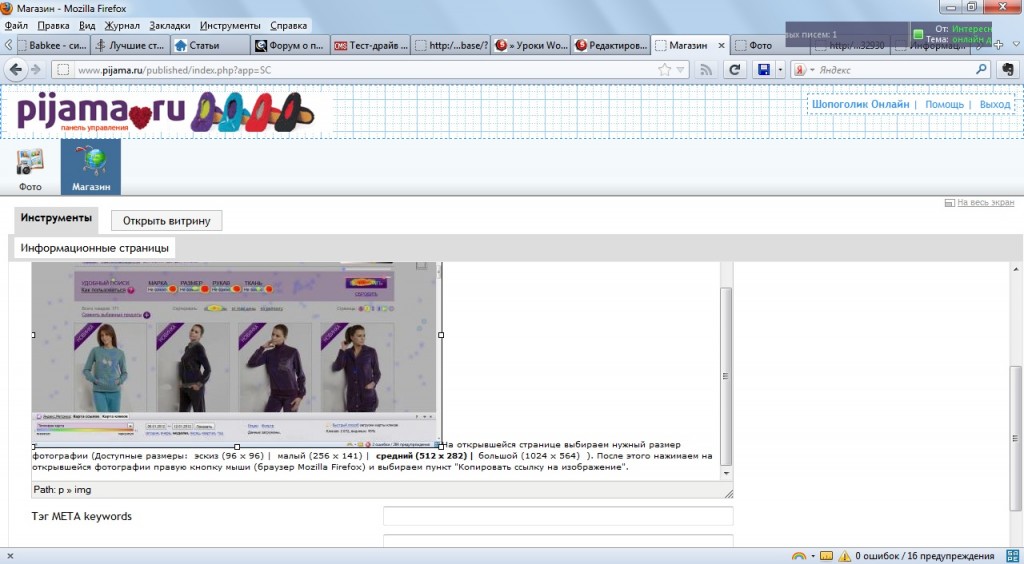Switch to the http:/...base/? browser tab
1024x564 pixels.
click(x=451, y=45)
